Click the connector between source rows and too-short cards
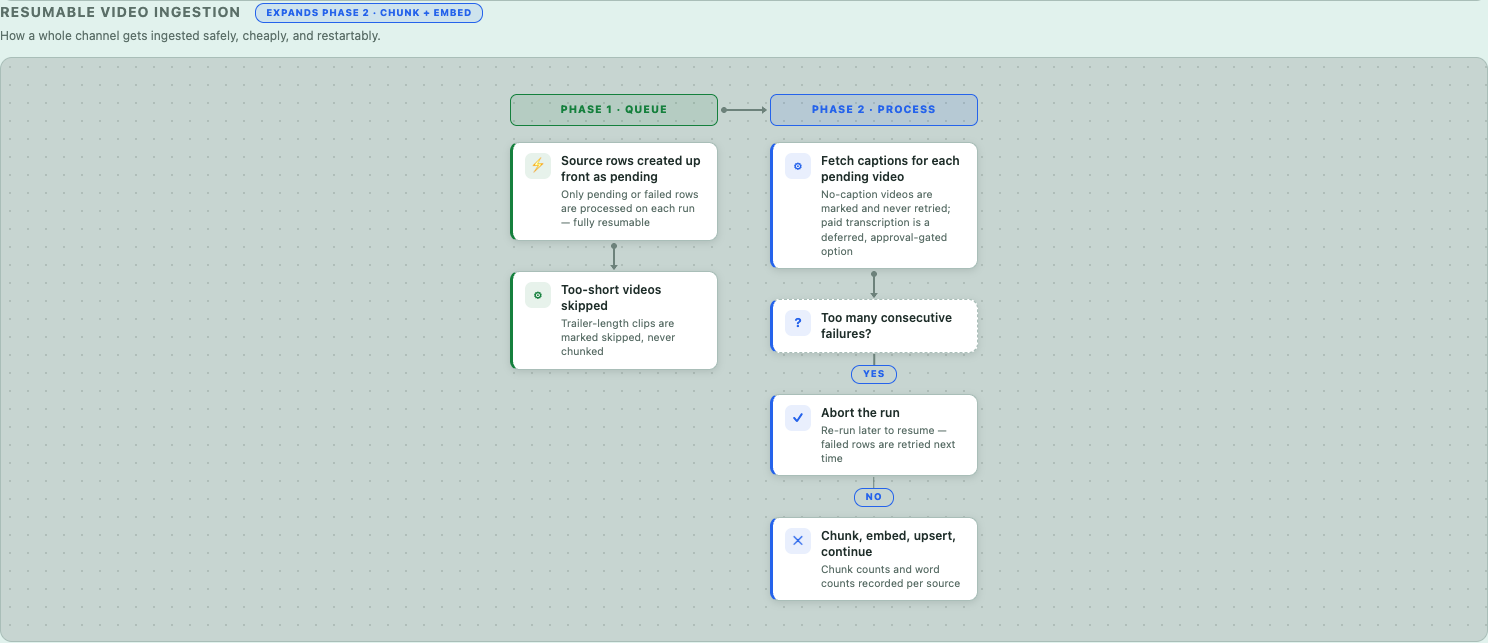Image resolution: width=1488 pixels, height=643 pixels. point(614,256)
